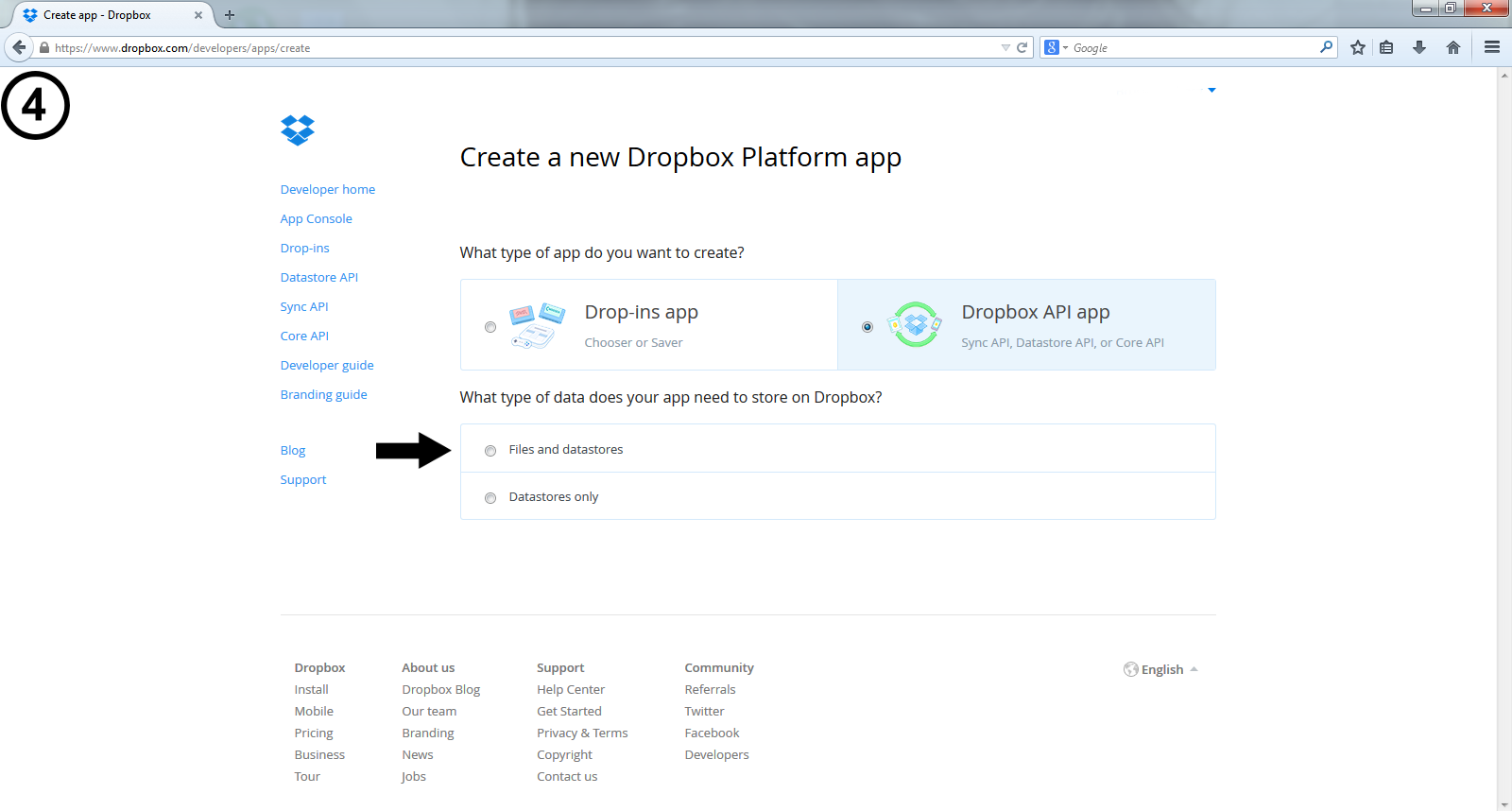Visit the Blog sidebar link

[293, 450]
